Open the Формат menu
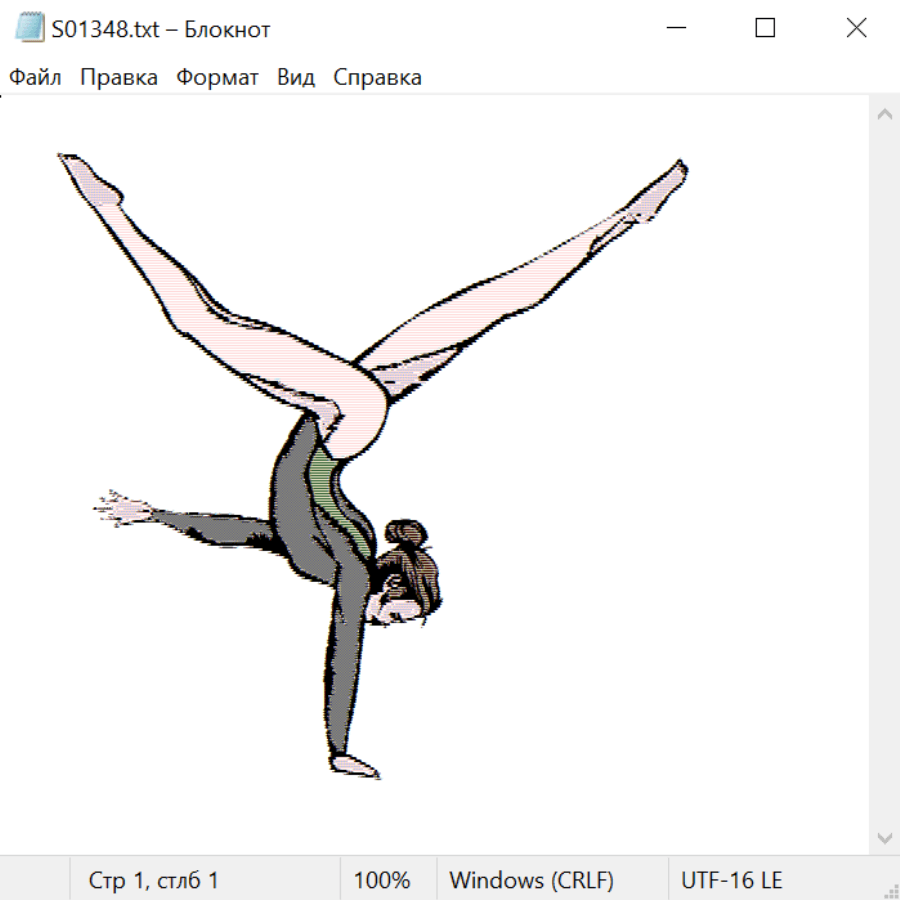Image resolution: width=900 pixels, height=900 pixels. click(x=217, y=78)
